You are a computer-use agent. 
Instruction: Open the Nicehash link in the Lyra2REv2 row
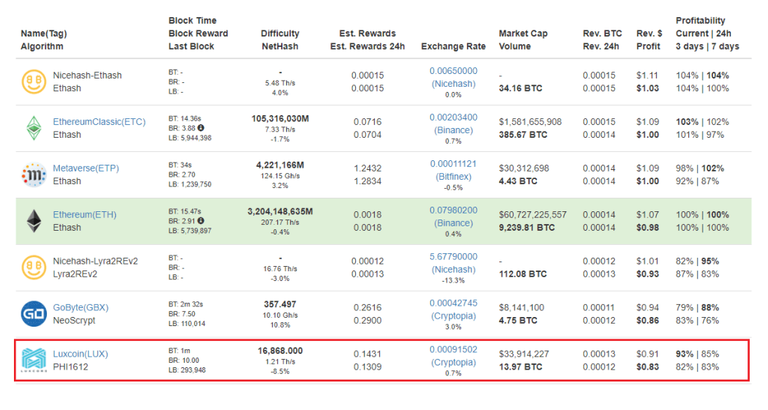tap(453, 269)
